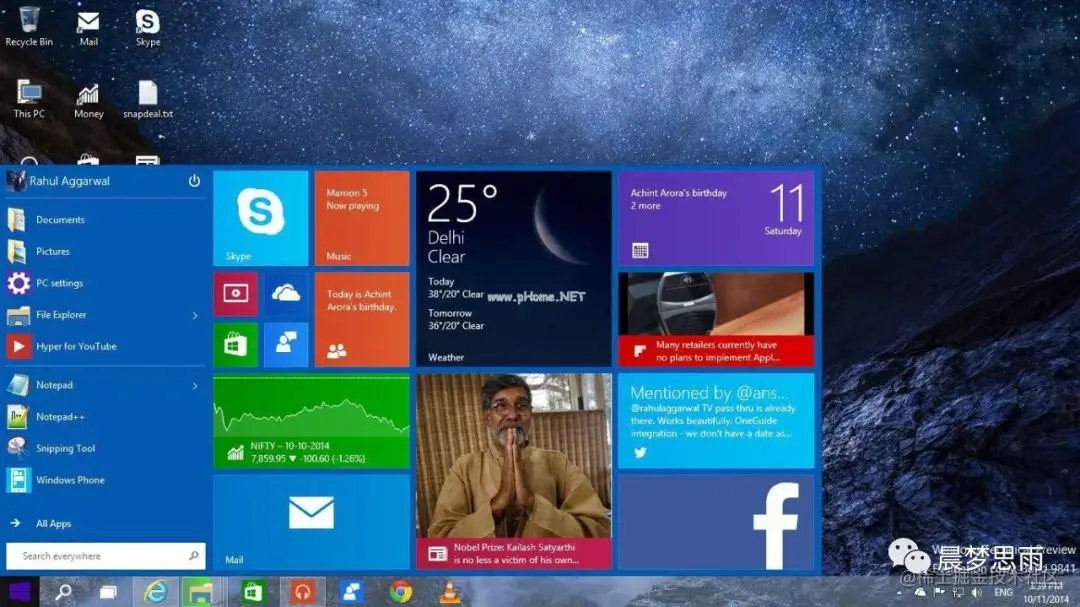Click the volume speaker tray icon
Screen dimensions: 1080x607
tap(977, 593)
